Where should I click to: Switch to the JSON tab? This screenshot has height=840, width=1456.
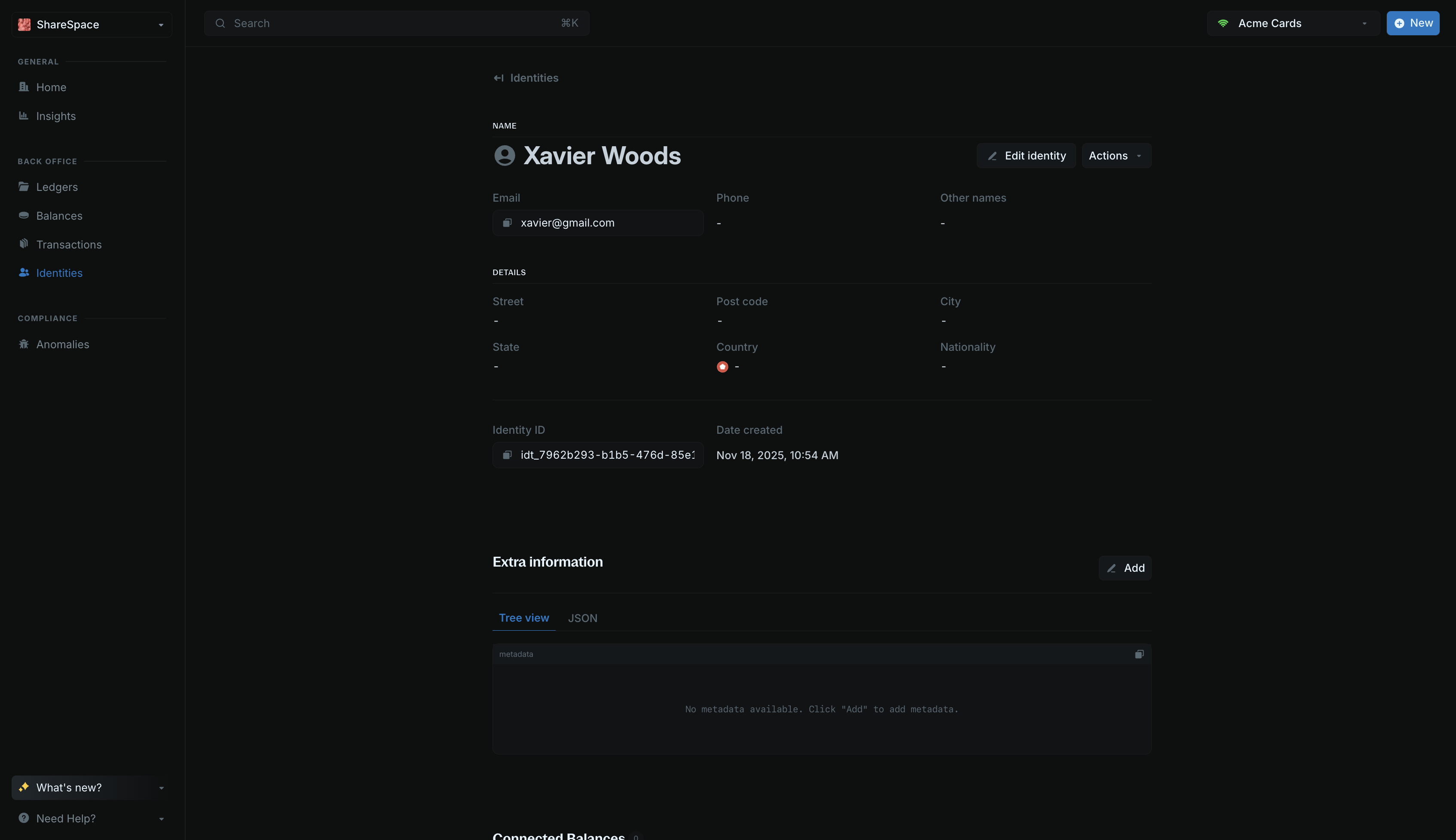pos(582,618)
